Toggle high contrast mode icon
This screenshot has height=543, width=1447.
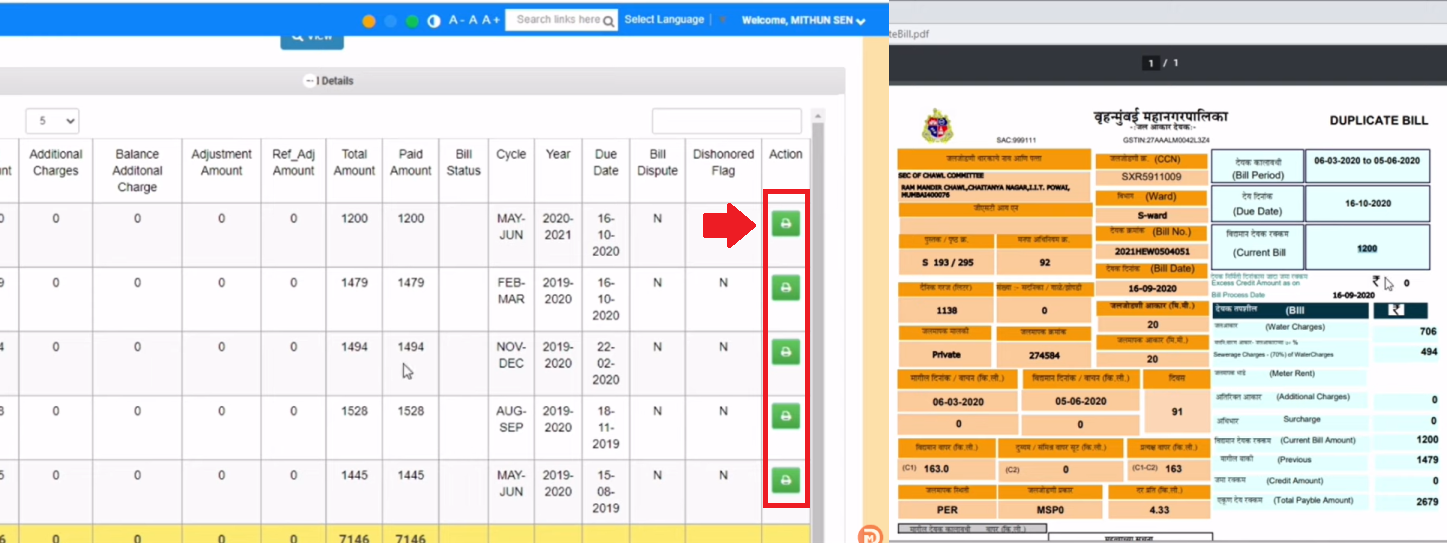tap(434, 20)
